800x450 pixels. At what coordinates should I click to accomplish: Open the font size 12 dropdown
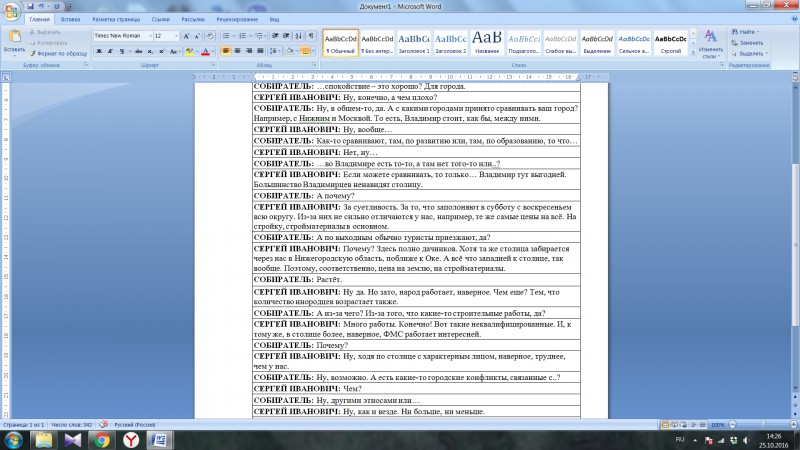[x=177, y=36]
